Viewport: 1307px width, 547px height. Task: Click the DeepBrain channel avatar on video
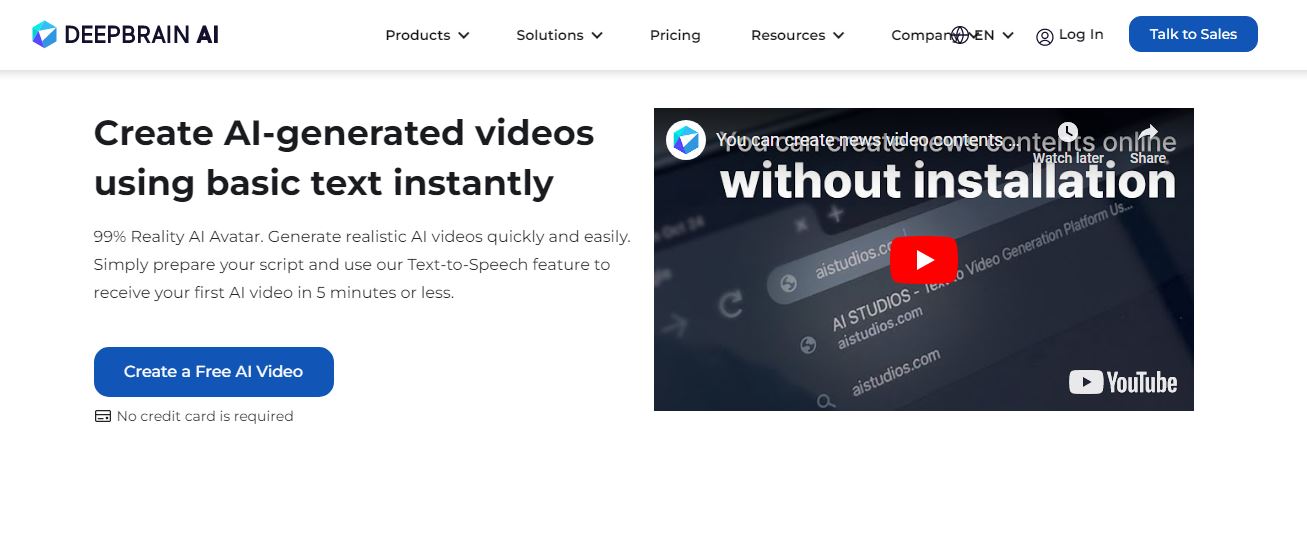click(x=686, y=140)
